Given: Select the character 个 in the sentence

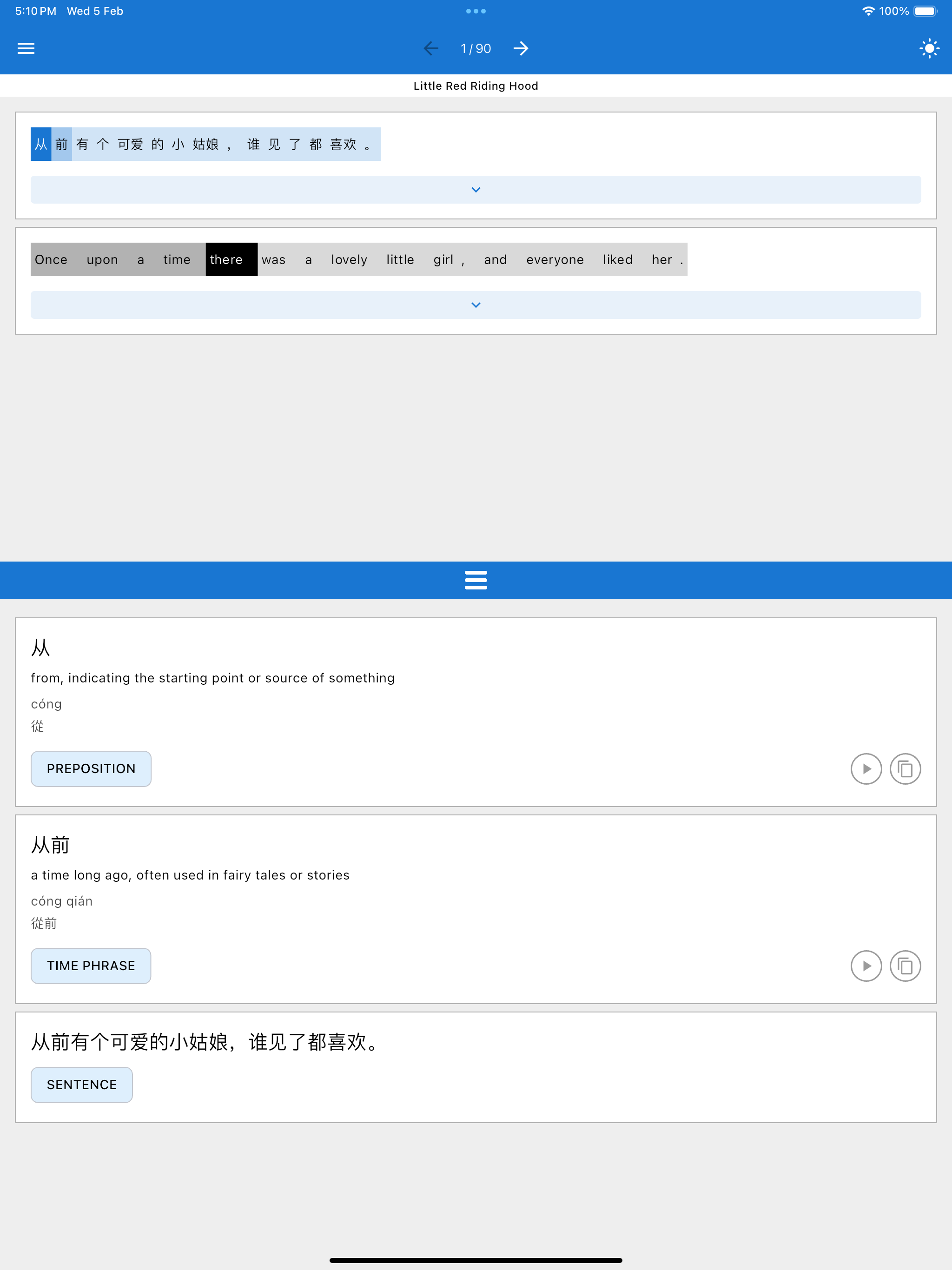Looking at the screenshot, I should [x=103, y=144].
